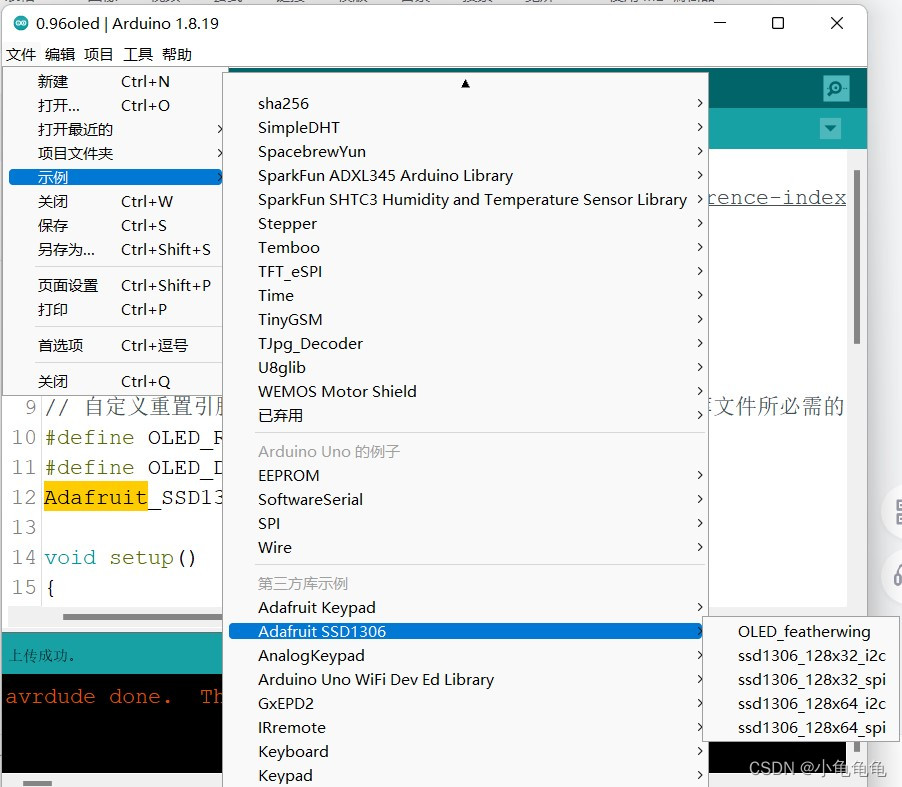Image resolution: width=902 pixels, height=787 pixels.
Task: Open Time library examples
Action: click(x=467, y=296)
